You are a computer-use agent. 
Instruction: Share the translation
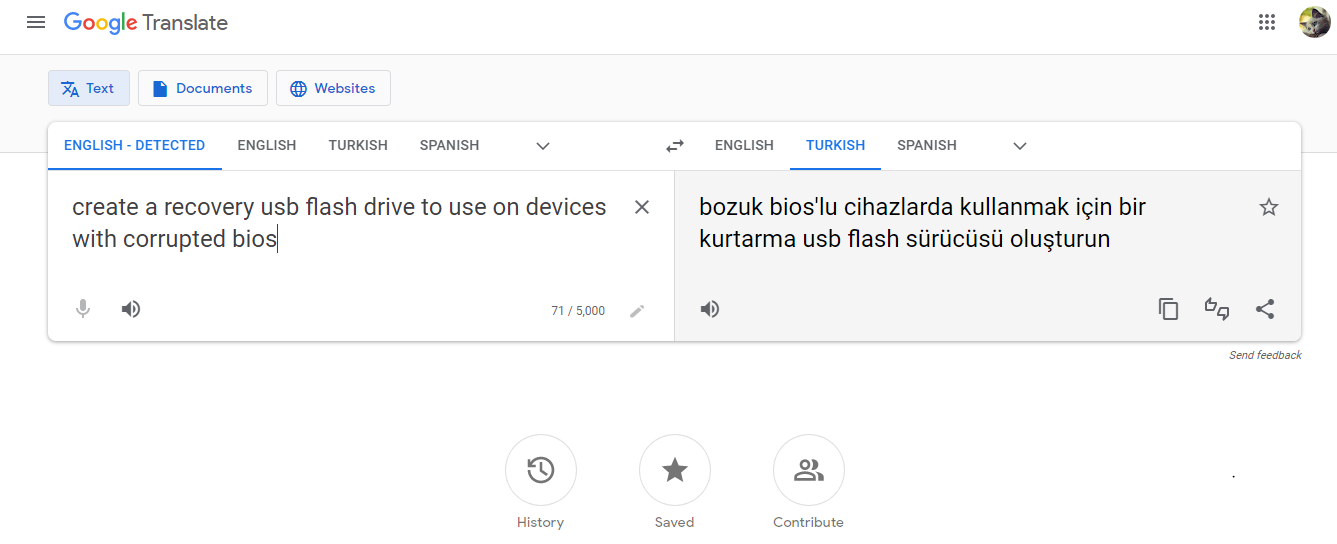click(1265, 309)
